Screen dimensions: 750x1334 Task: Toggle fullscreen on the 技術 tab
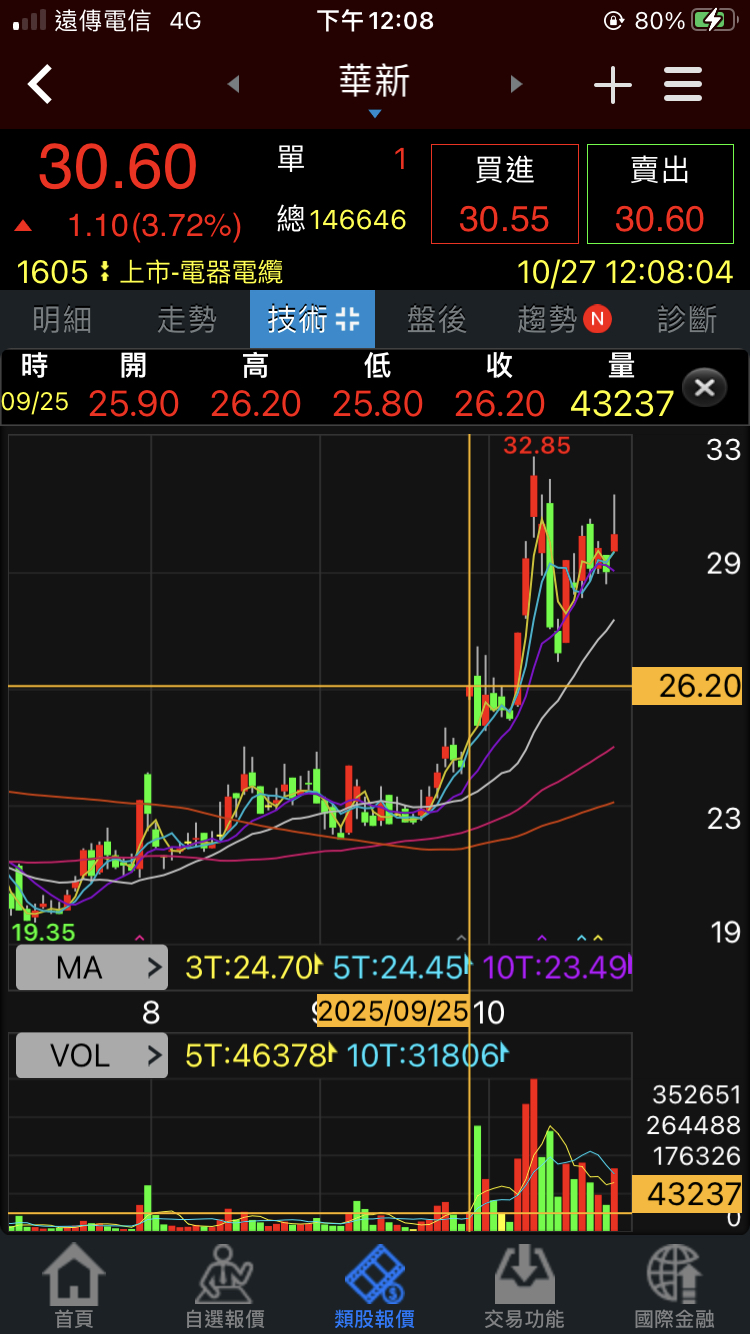click(x=347, y=319)
